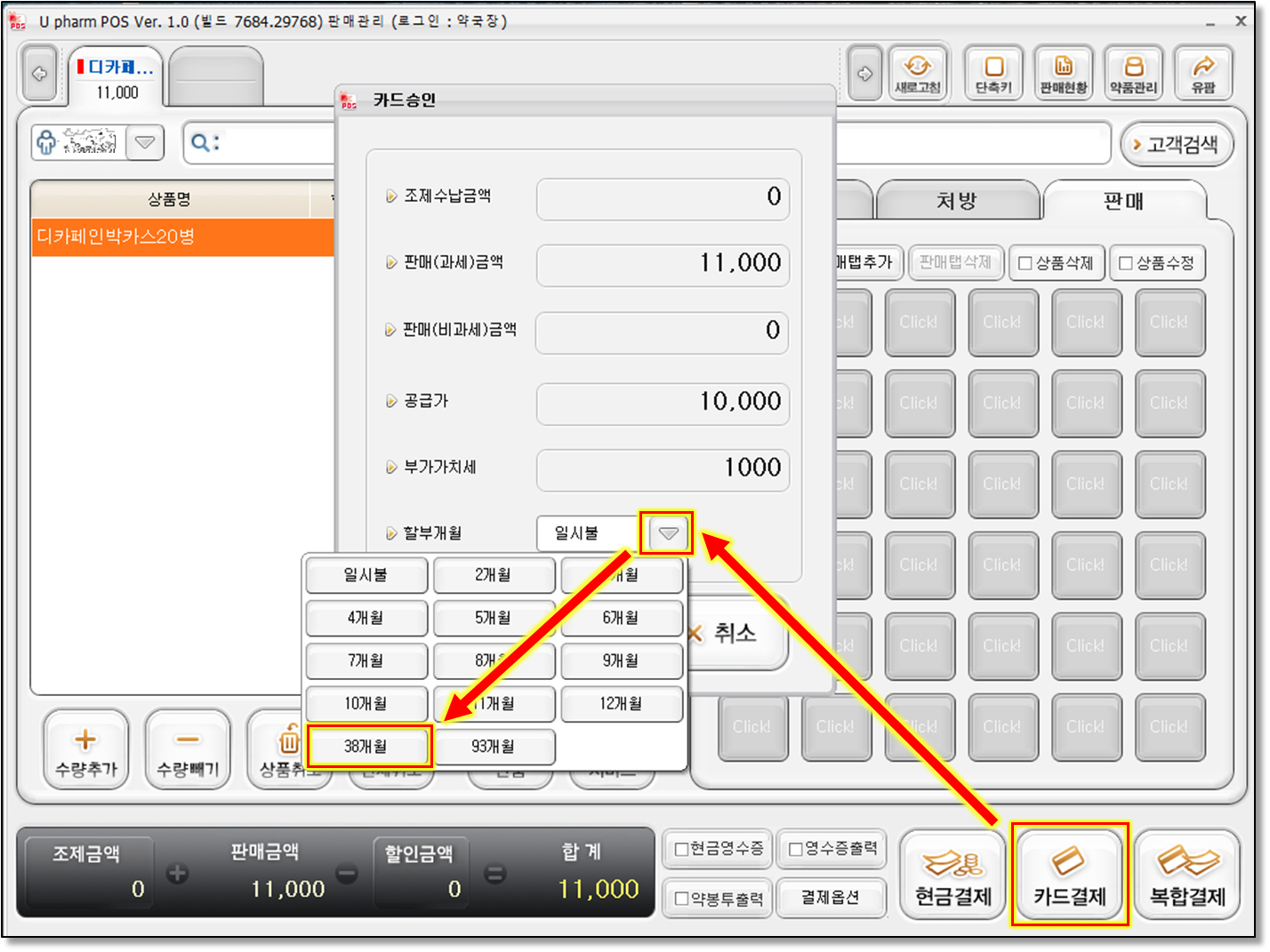Select the 판매 tab
This screenshot has width=1270, height=952.
pos(1124,202)
